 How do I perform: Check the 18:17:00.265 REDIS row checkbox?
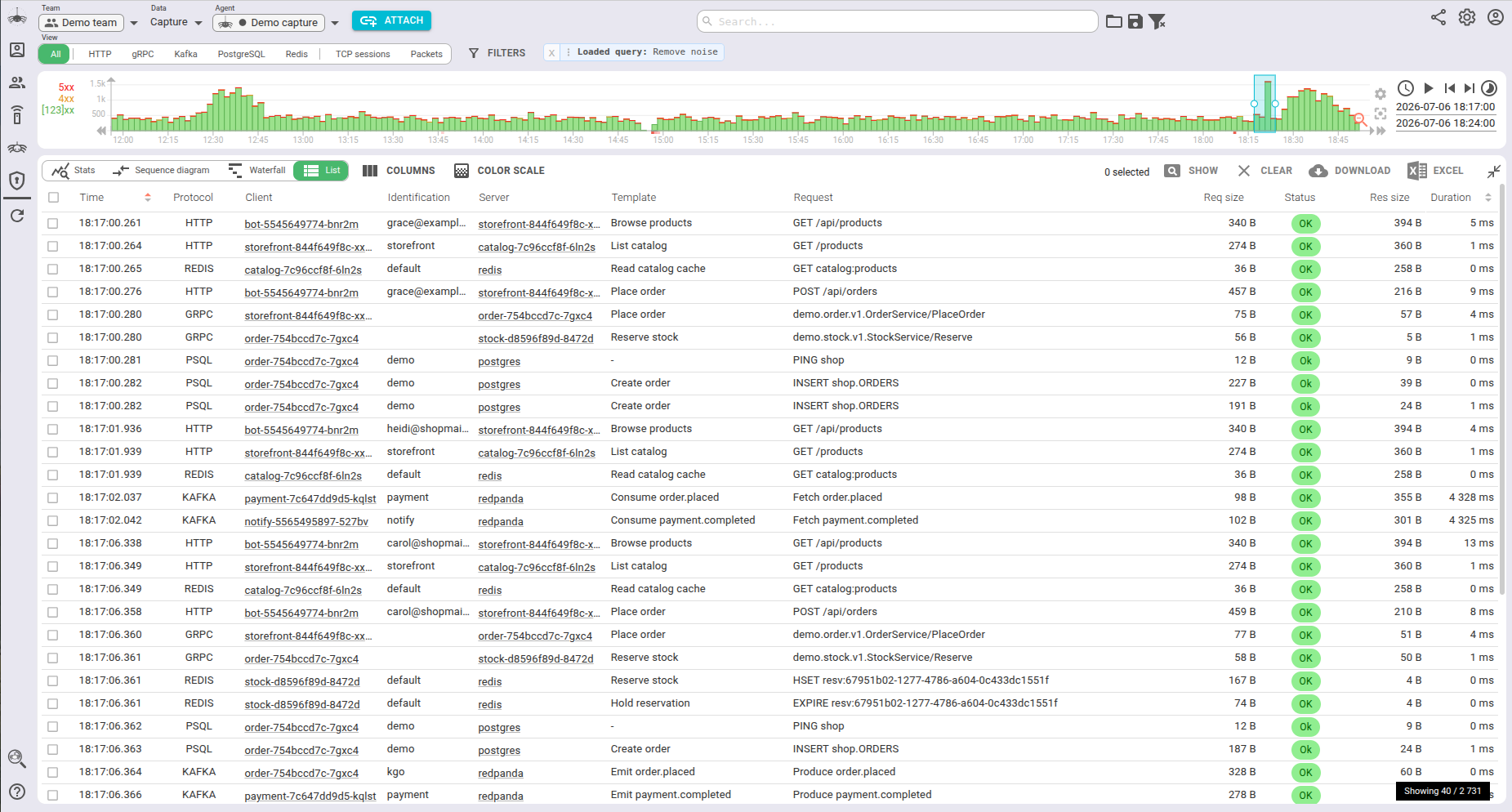(x=53, y=269)
